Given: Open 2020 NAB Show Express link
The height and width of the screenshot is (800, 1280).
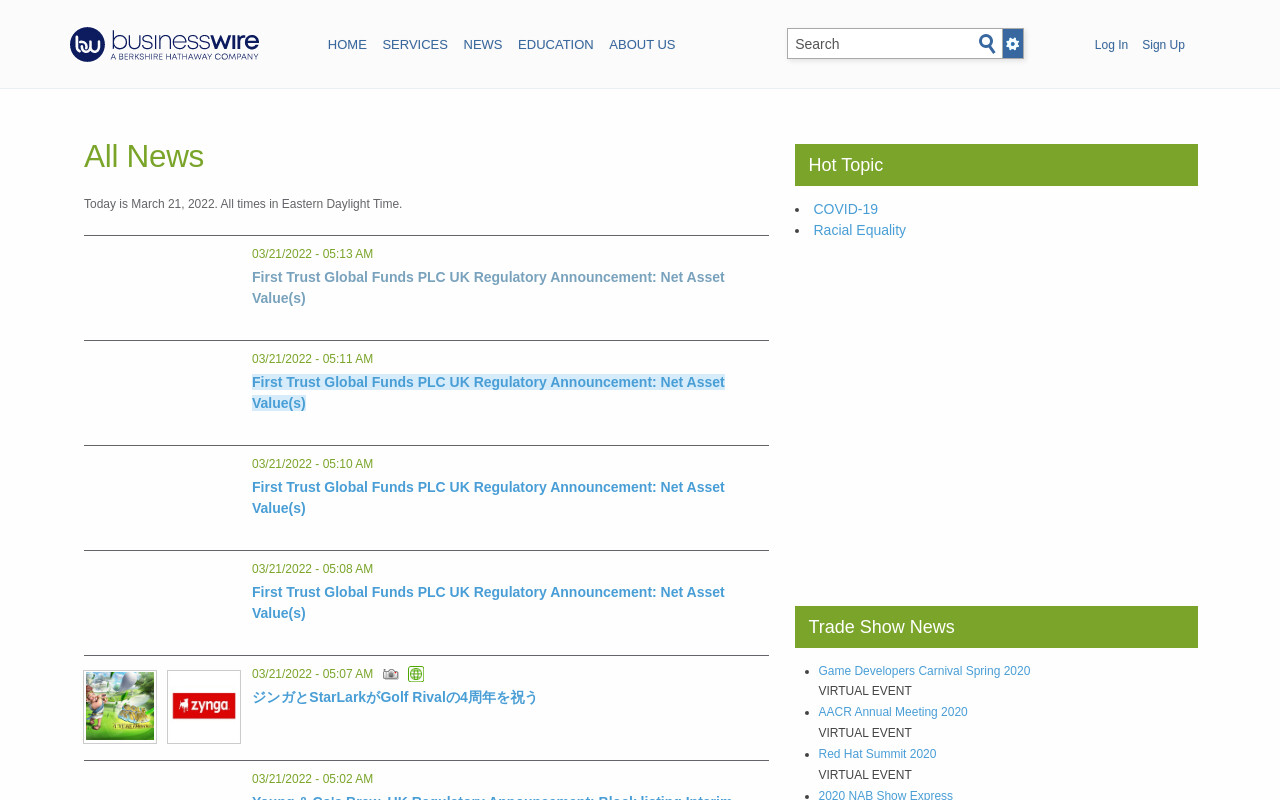Looking at the screenshot, I should pos(885,795).
